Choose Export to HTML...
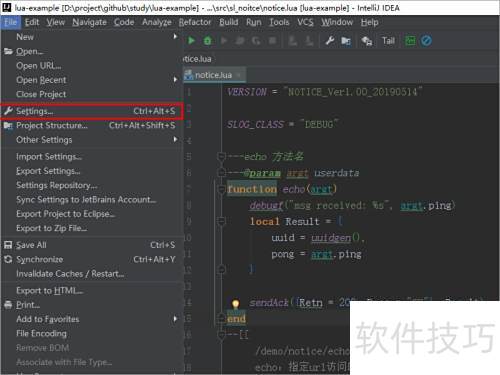This screenshot has height=375, width=500. click(91, 291)
